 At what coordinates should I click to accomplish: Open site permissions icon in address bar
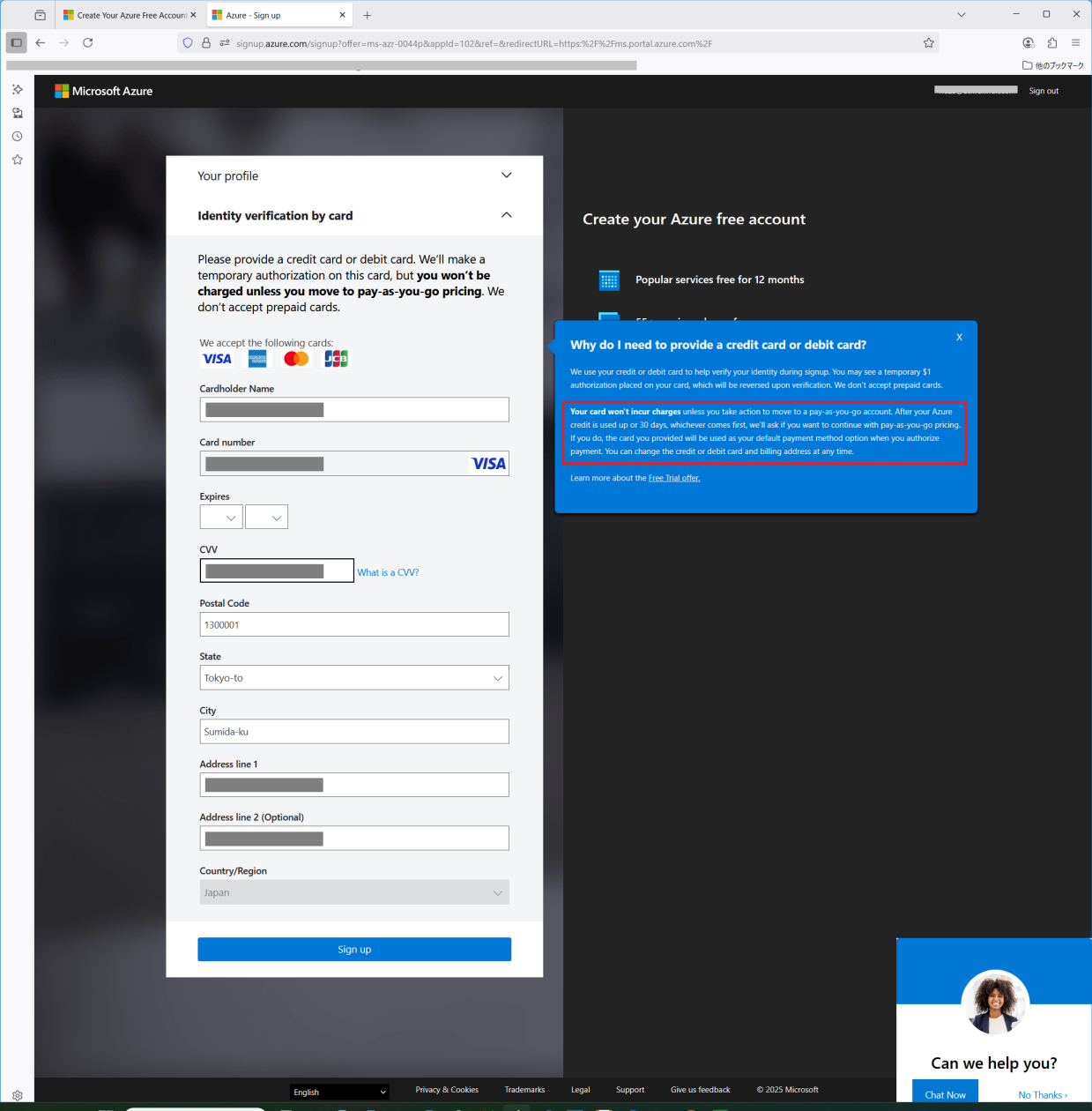coord(225,42)
